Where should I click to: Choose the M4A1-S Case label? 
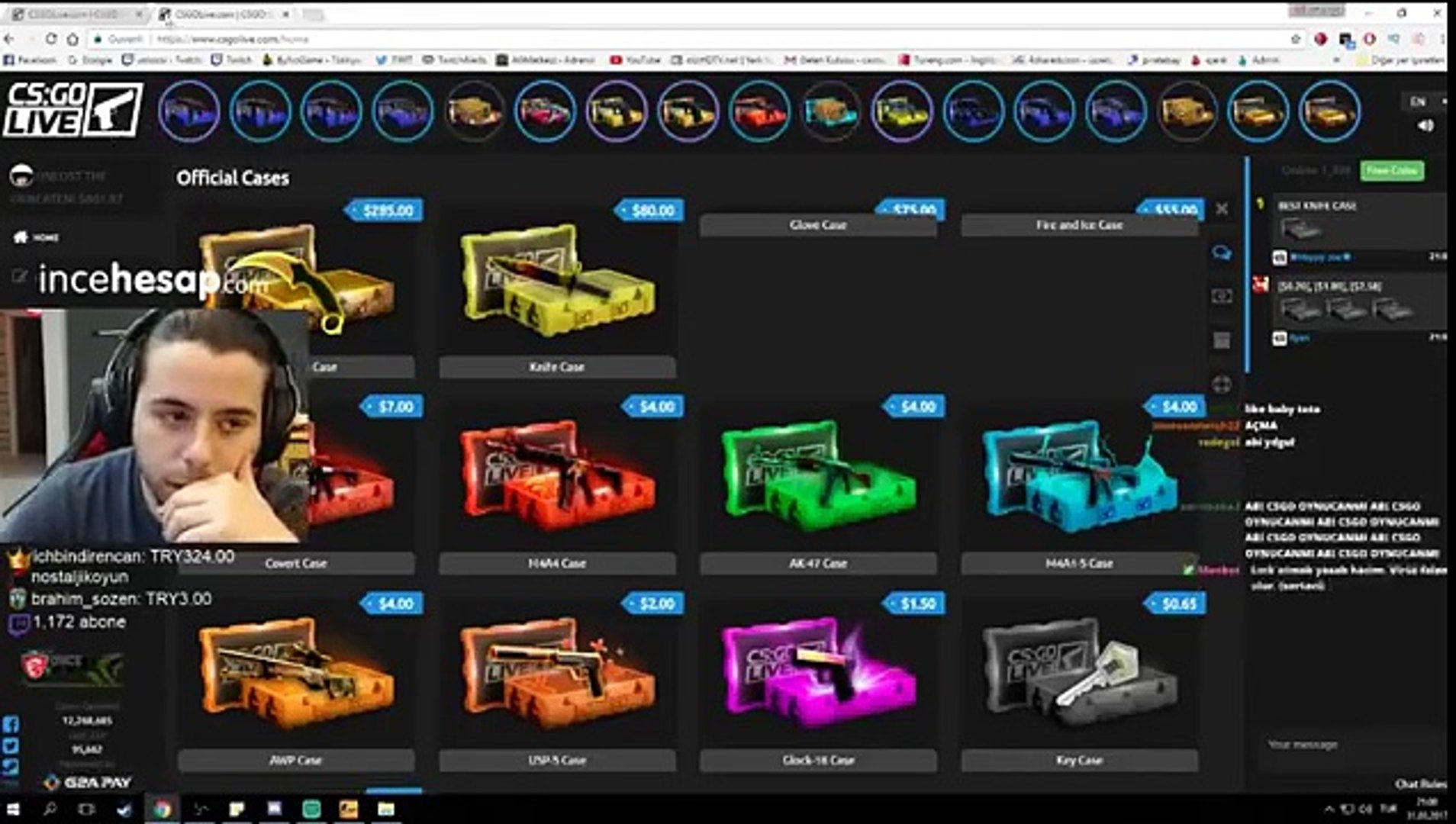point(1079,564)
